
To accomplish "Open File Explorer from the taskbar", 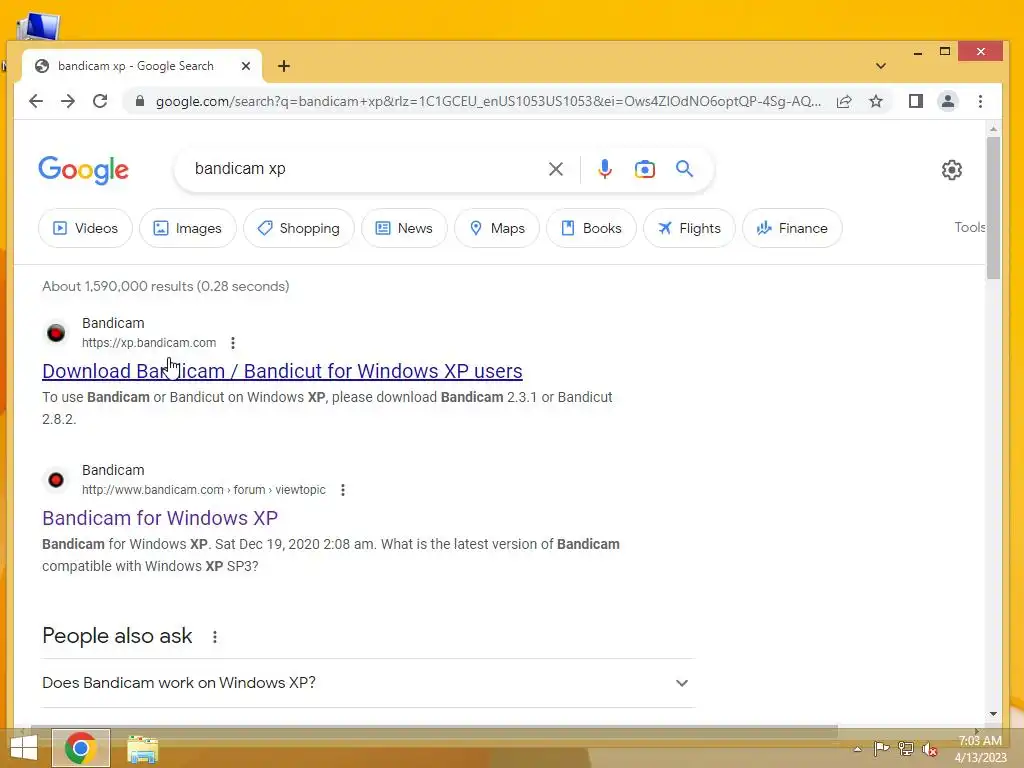I will (x=142, y=749).
